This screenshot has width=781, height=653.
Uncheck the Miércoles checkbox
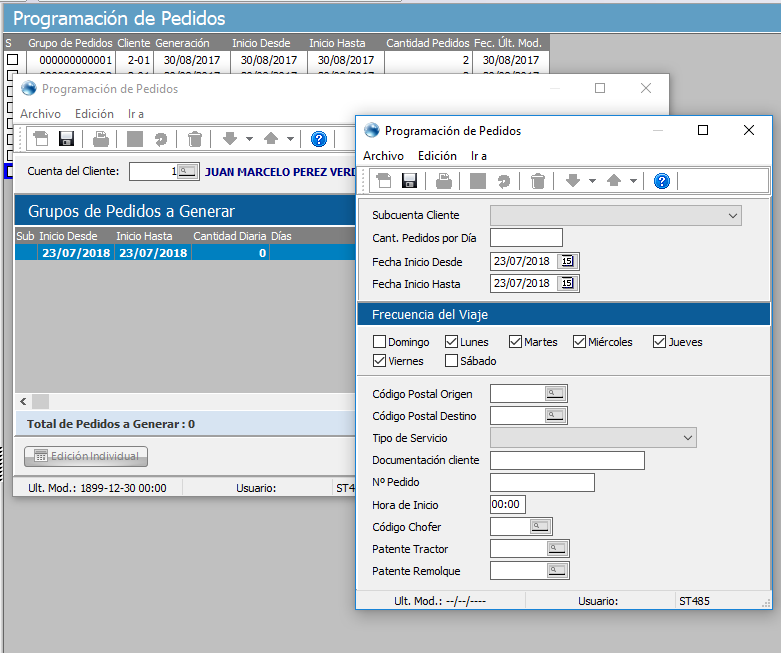580,342
